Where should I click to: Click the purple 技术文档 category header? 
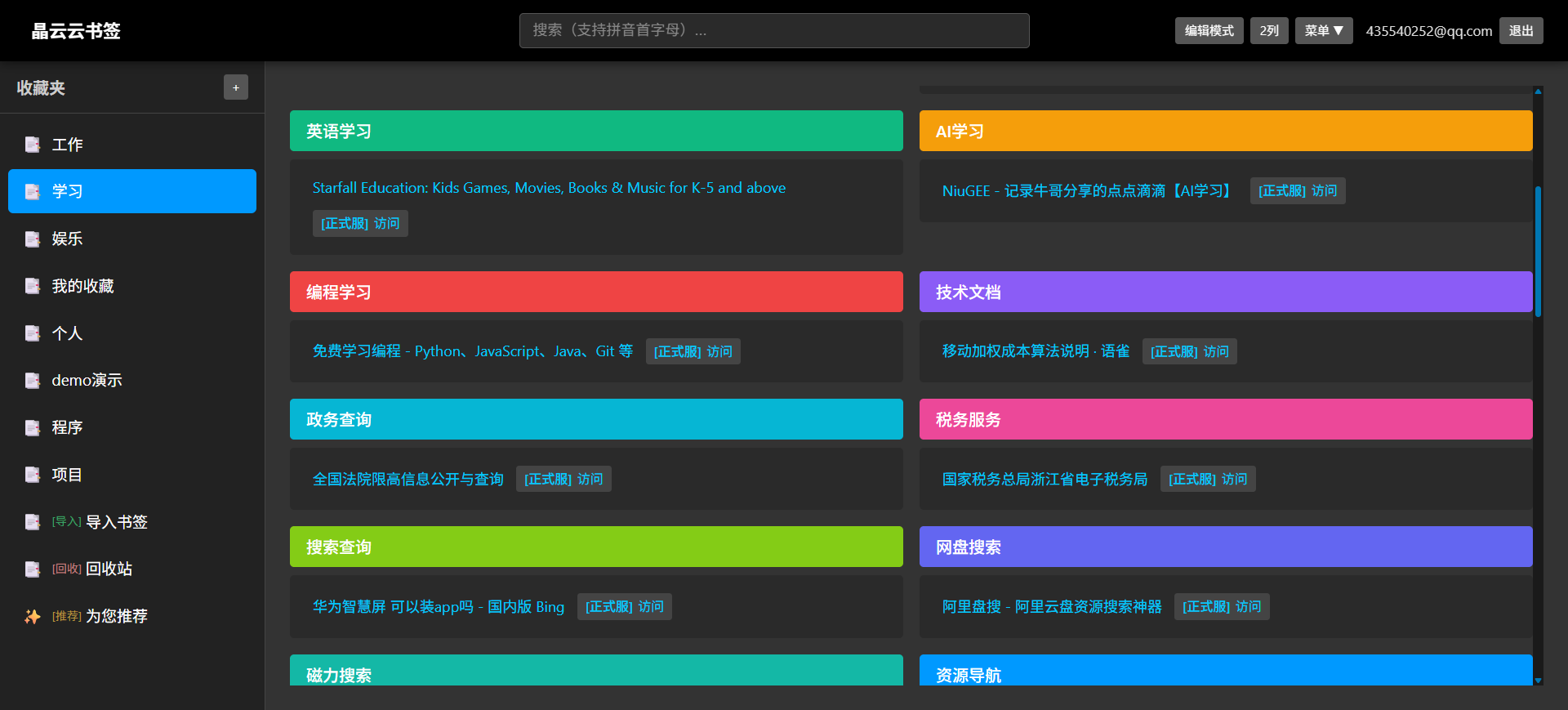pos(1226,292)
